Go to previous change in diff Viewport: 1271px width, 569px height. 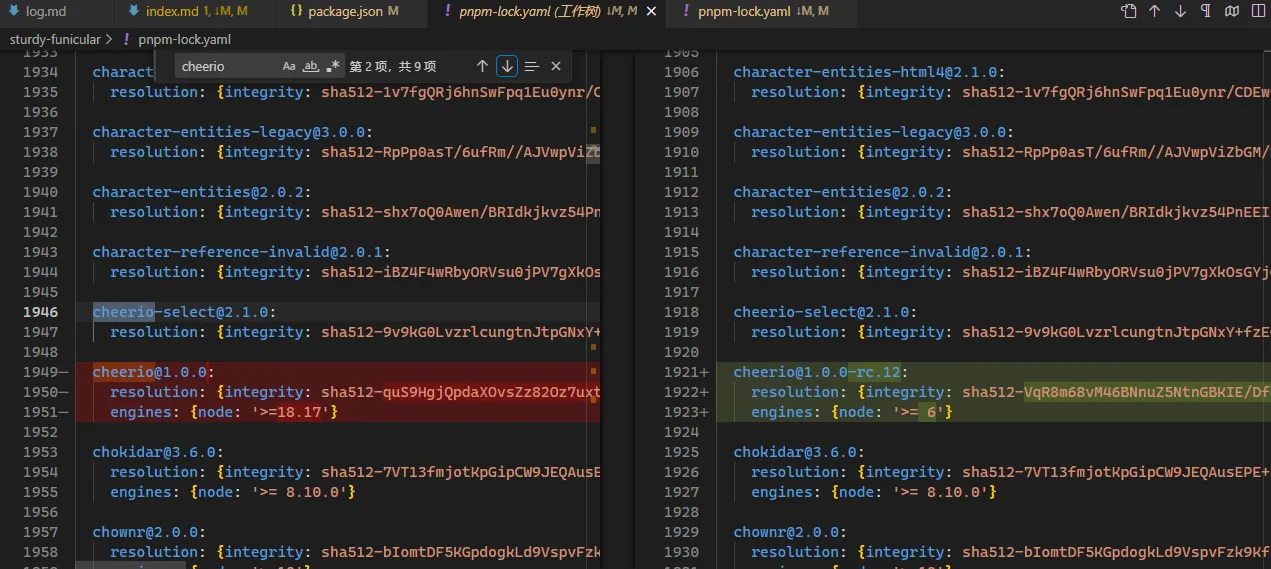(1154, 12)
